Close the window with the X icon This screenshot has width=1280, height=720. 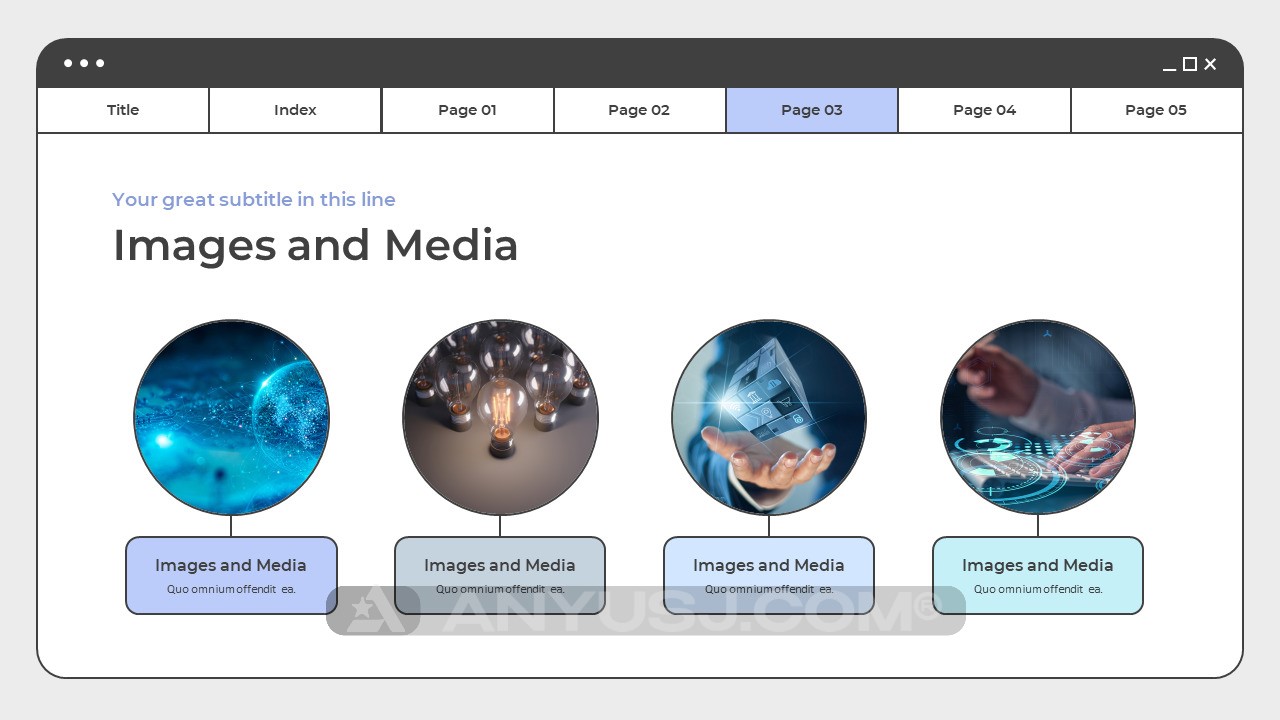(1210, 64)
